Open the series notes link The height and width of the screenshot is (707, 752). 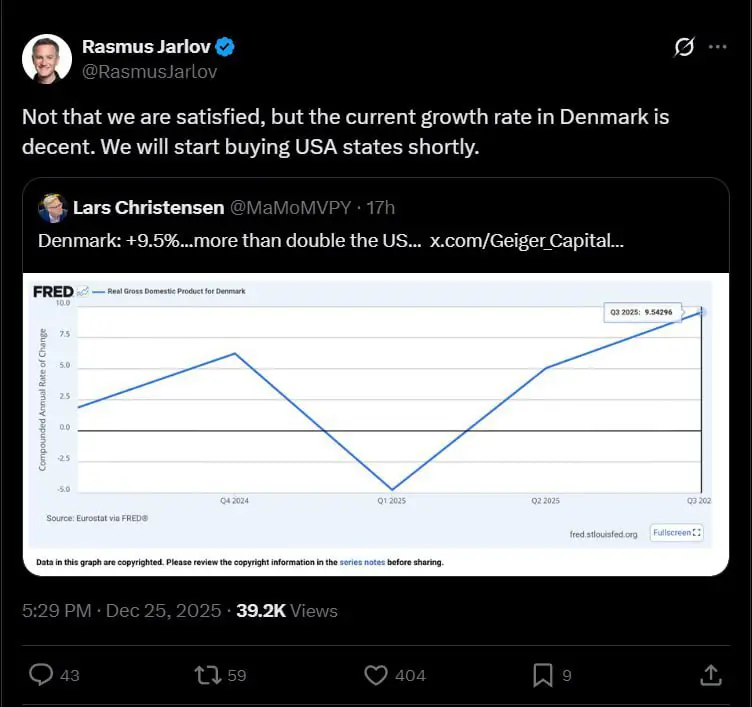(361, 563)
